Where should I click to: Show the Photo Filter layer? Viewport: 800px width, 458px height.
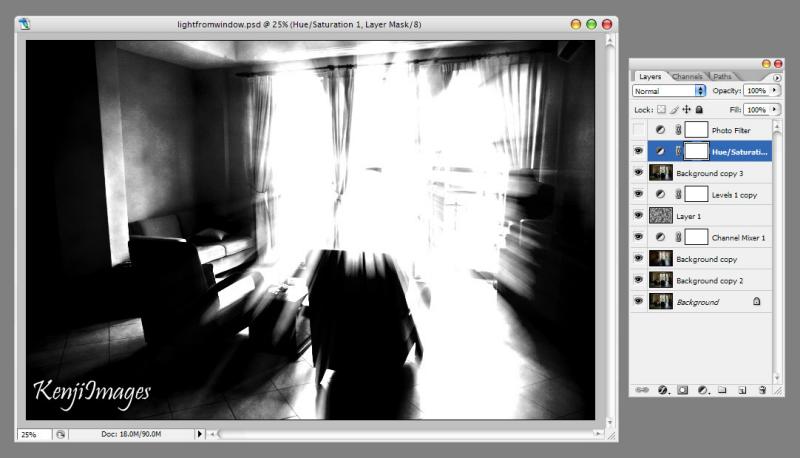639,130
